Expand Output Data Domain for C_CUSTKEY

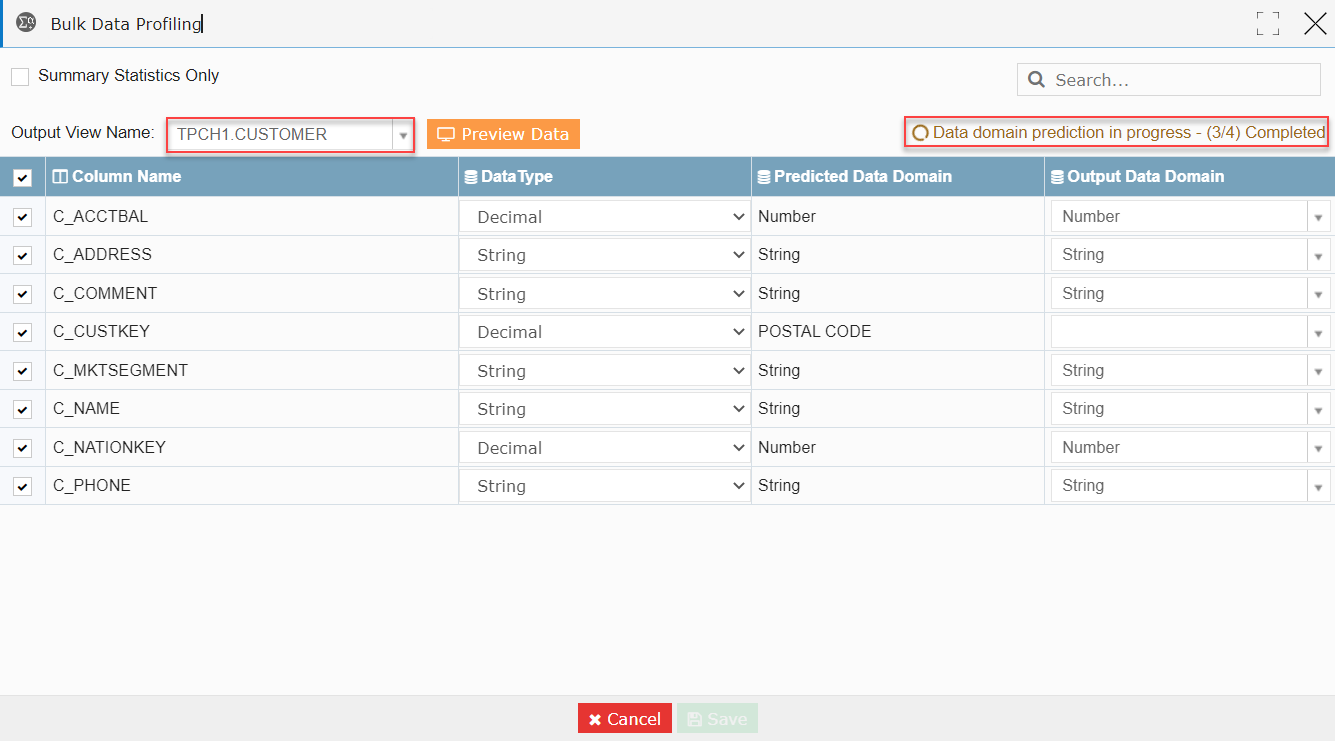(x=1320, y=332)
